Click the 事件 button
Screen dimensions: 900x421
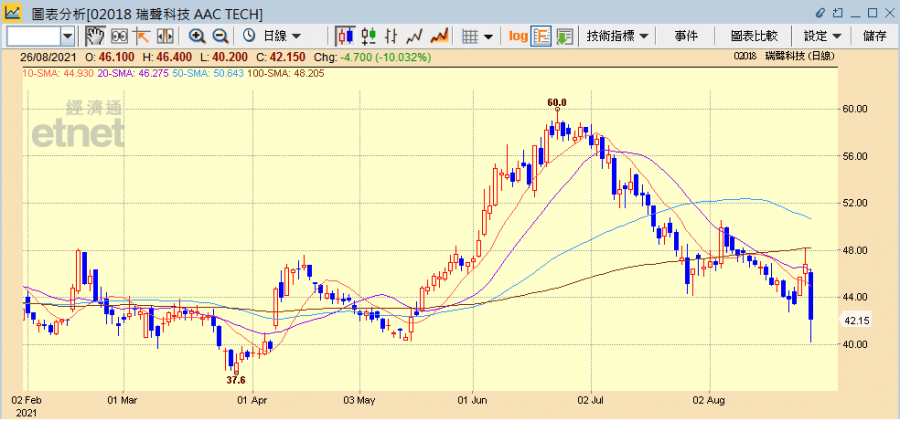point(686,36)
